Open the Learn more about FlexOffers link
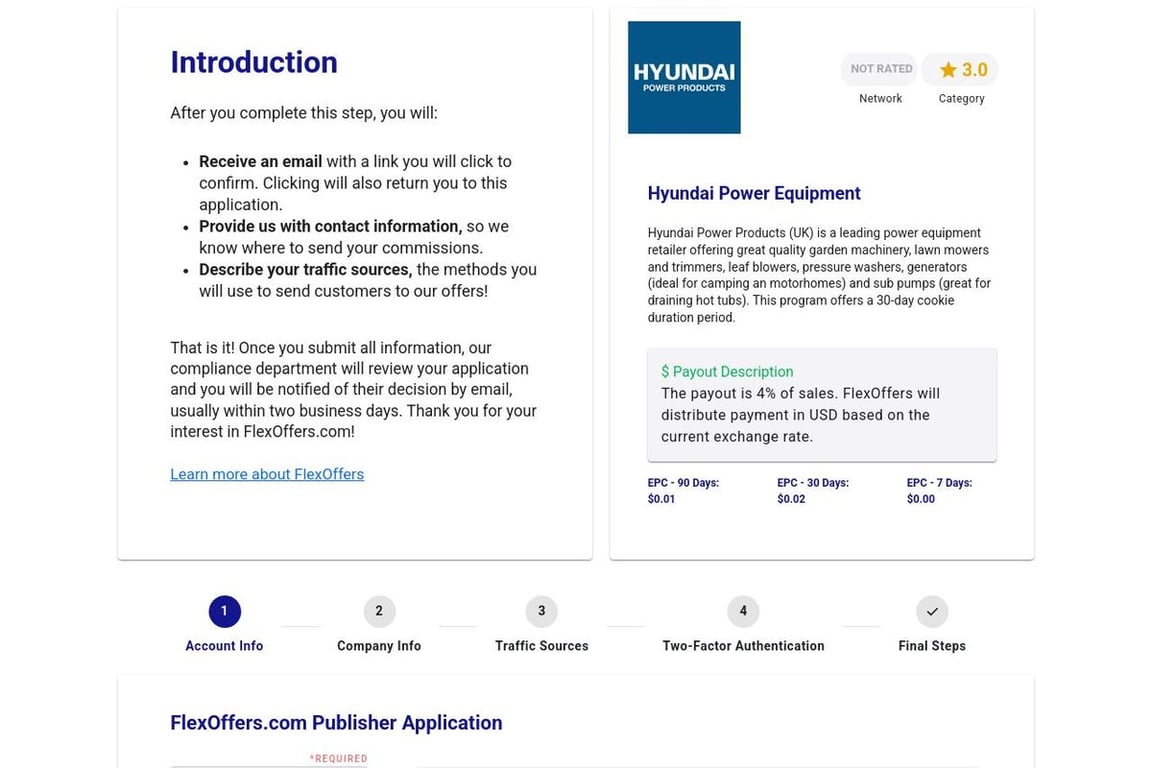The image size is (1152, 768). click(267, 474)
